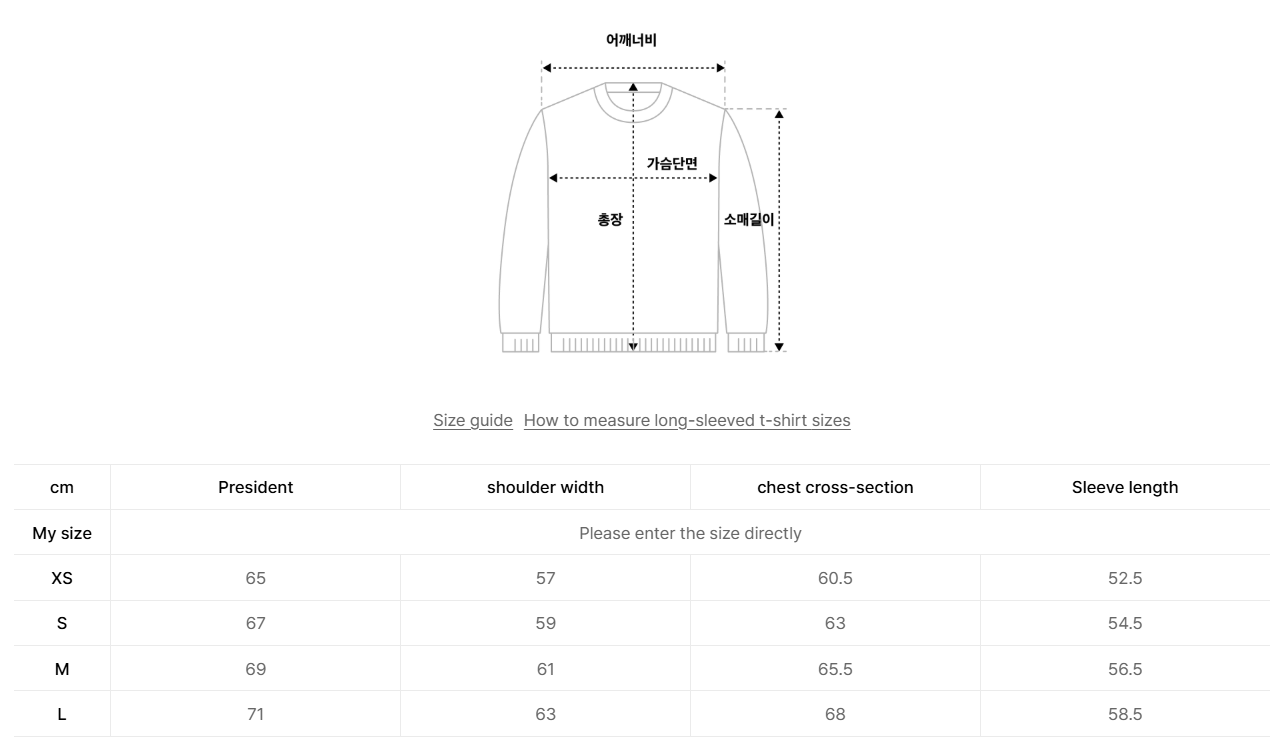The height and width of the screenshot is (750, 1286).
Task: Click the 'Please enter the size directly' field
Action: 690,533
